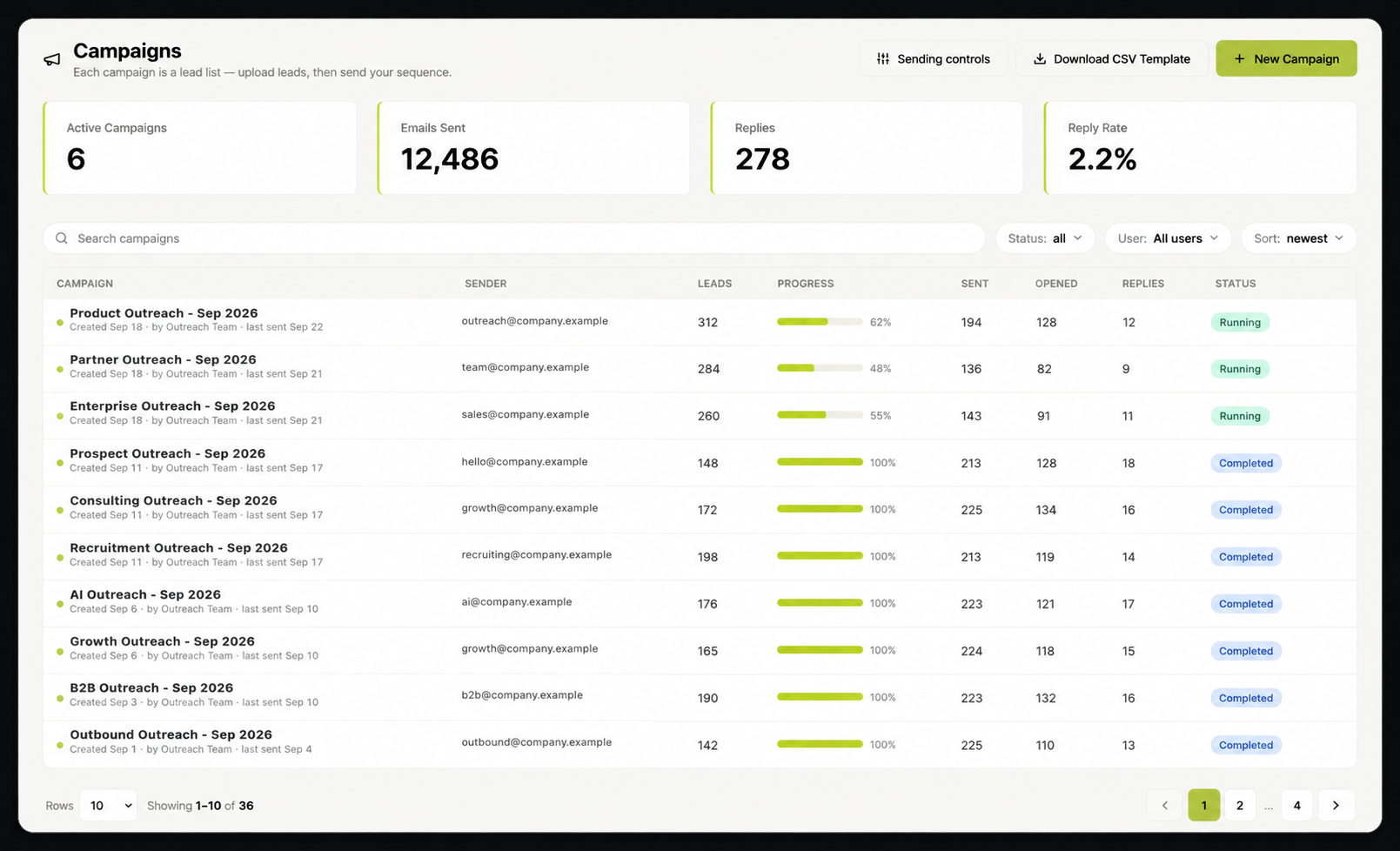Screen dimensions: 1400x851
Task: Click sender team@company.example
Action: point(526,367)
